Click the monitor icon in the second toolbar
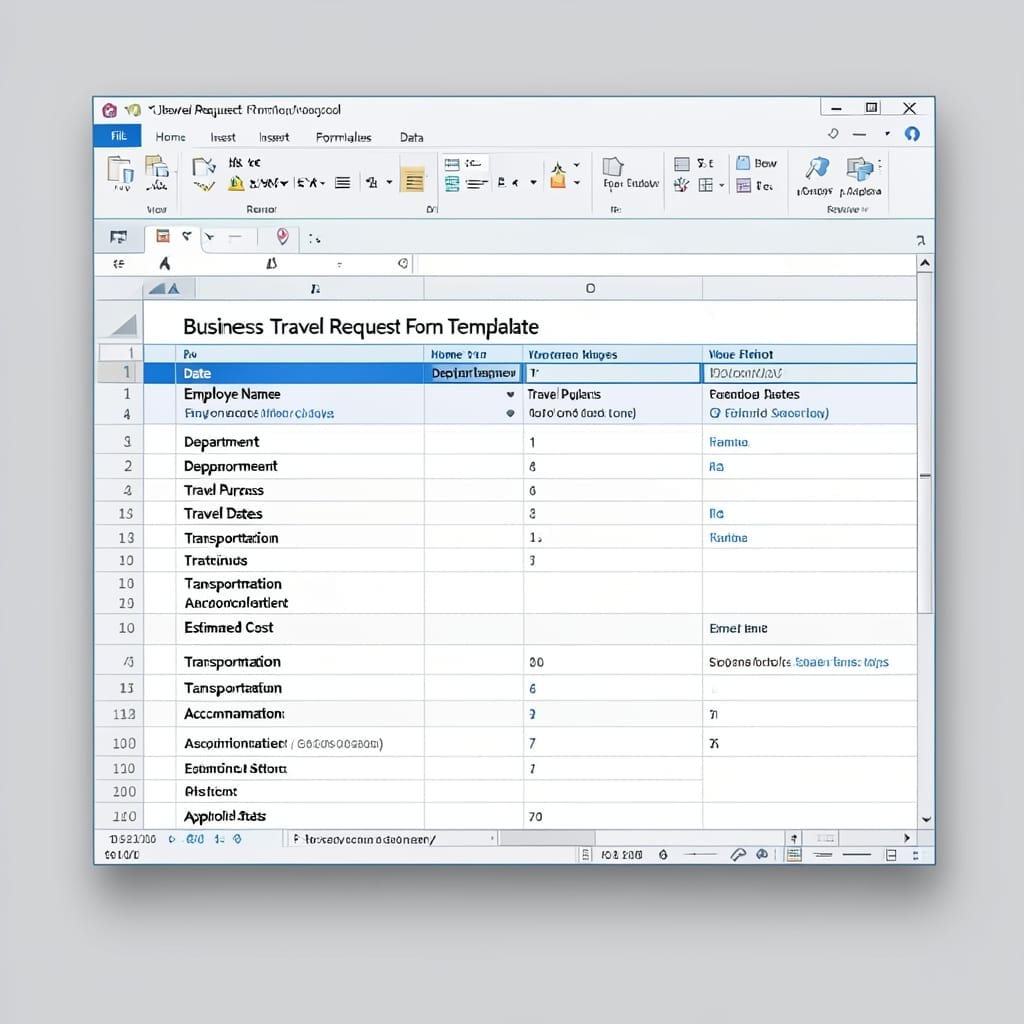 (118, 237)
